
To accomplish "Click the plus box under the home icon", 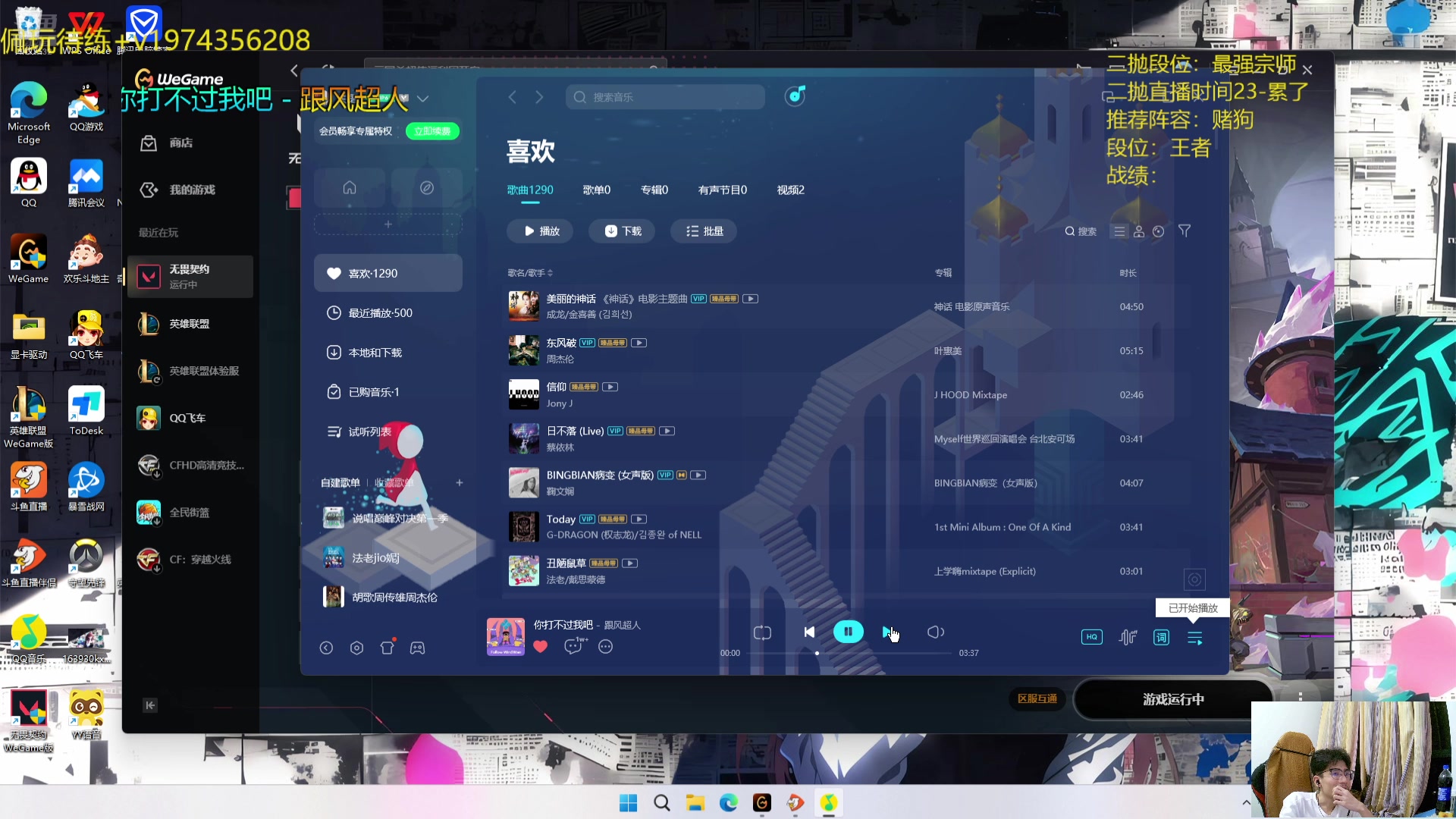I will 388,224.
